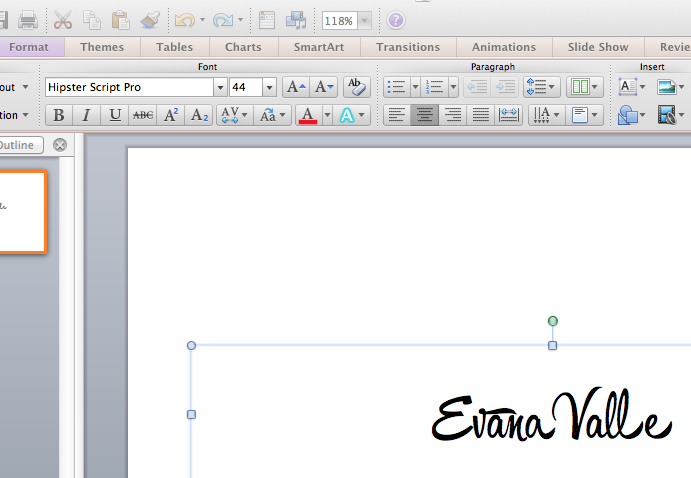Toggle Bold formatting
Screen dimensions: 691x478
[59, 115]
